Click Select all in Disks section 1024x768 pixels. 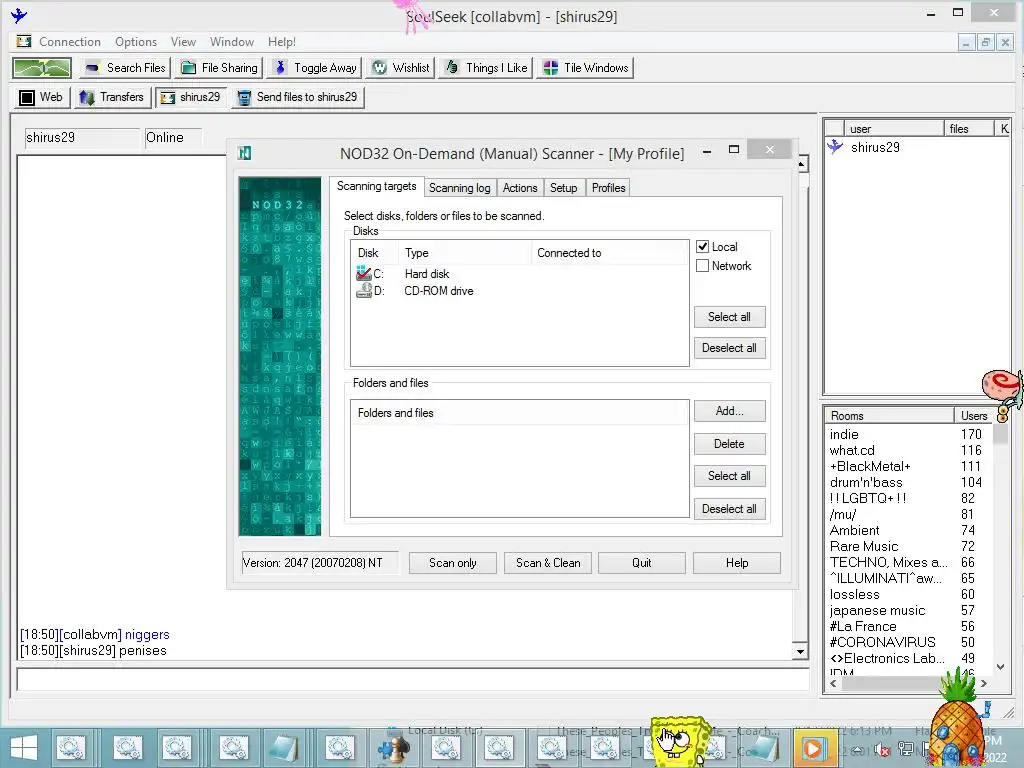729,317
